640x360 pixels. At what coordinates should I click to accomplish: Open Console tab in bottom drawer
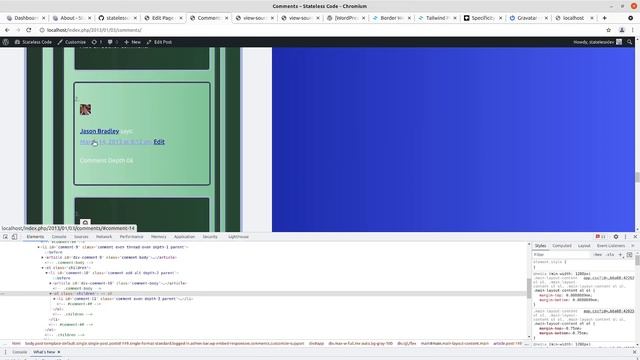coord(19,352)
